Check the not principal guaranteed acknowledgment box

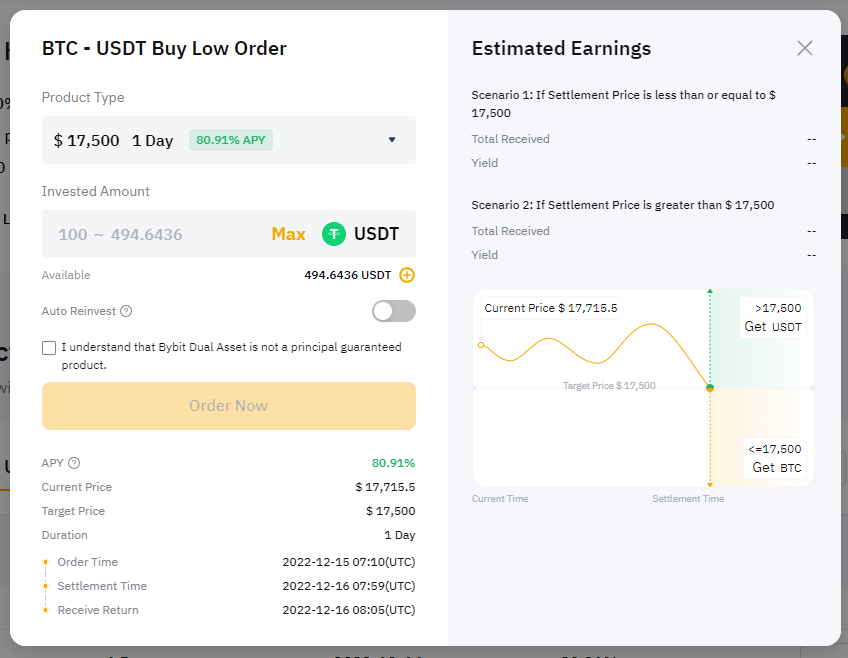49,348
